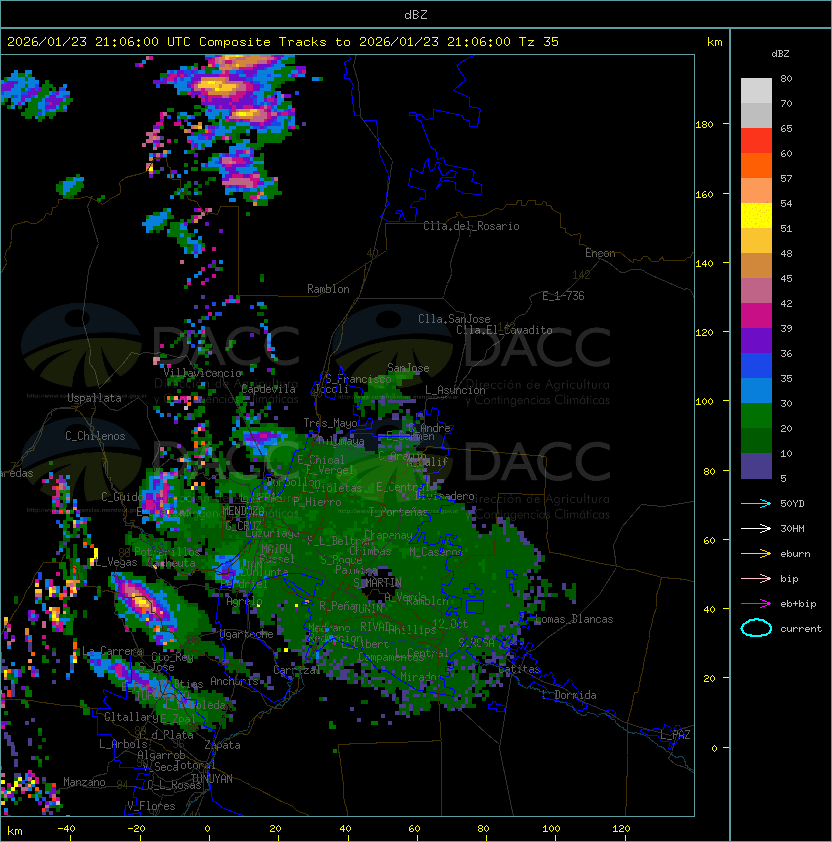This screenshot has height=842, width=832.
Task: Click the 'Mirador' map label
Action: [422, 677]
